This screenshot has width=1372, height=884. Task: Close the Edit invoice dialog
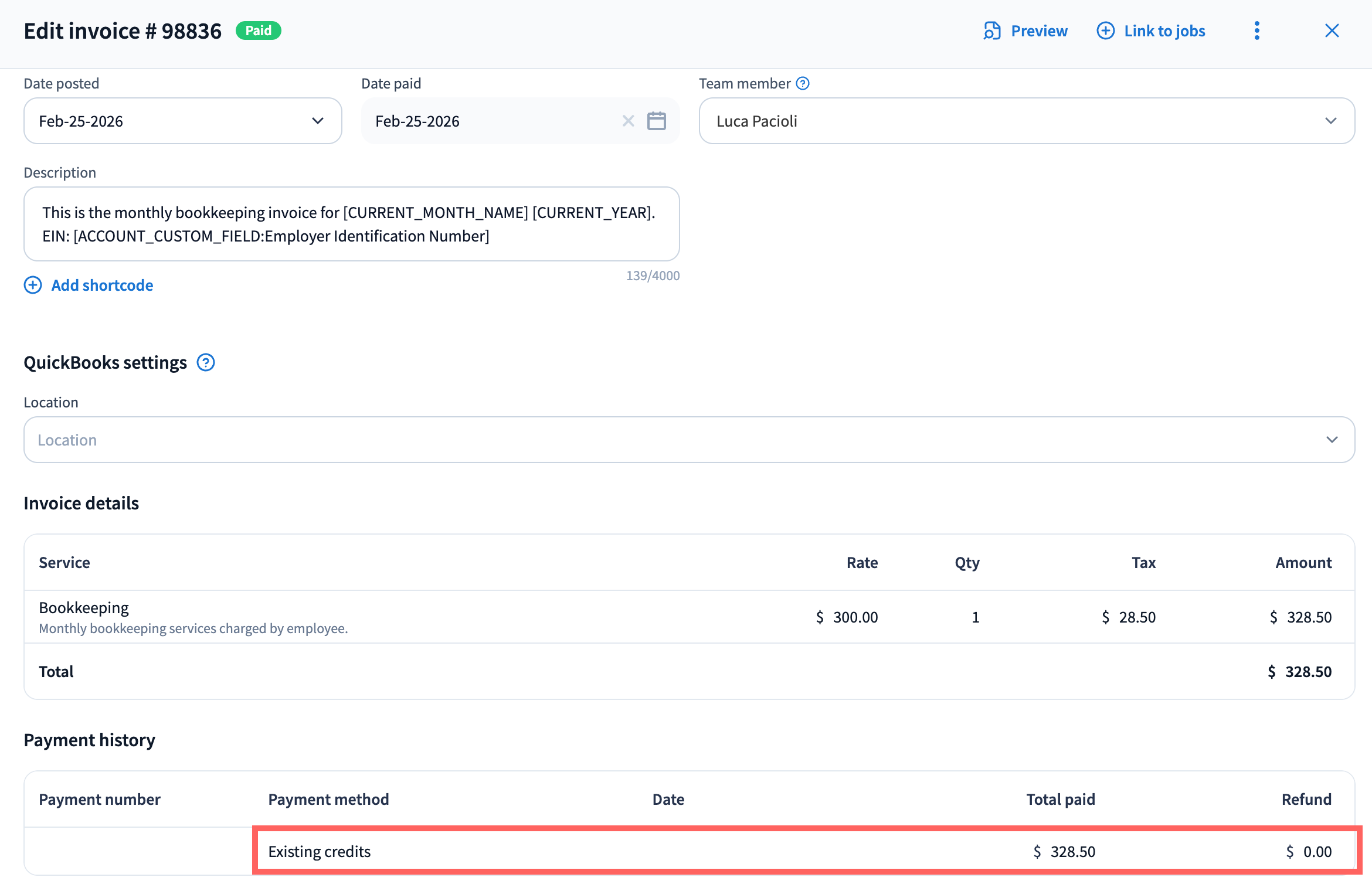(1332, 30)
